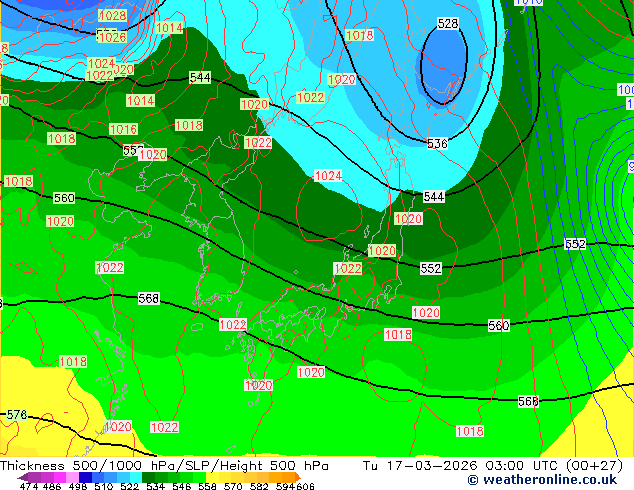Click legend value 498
Viewport: 634px width, 490px height.
[78, 487]
